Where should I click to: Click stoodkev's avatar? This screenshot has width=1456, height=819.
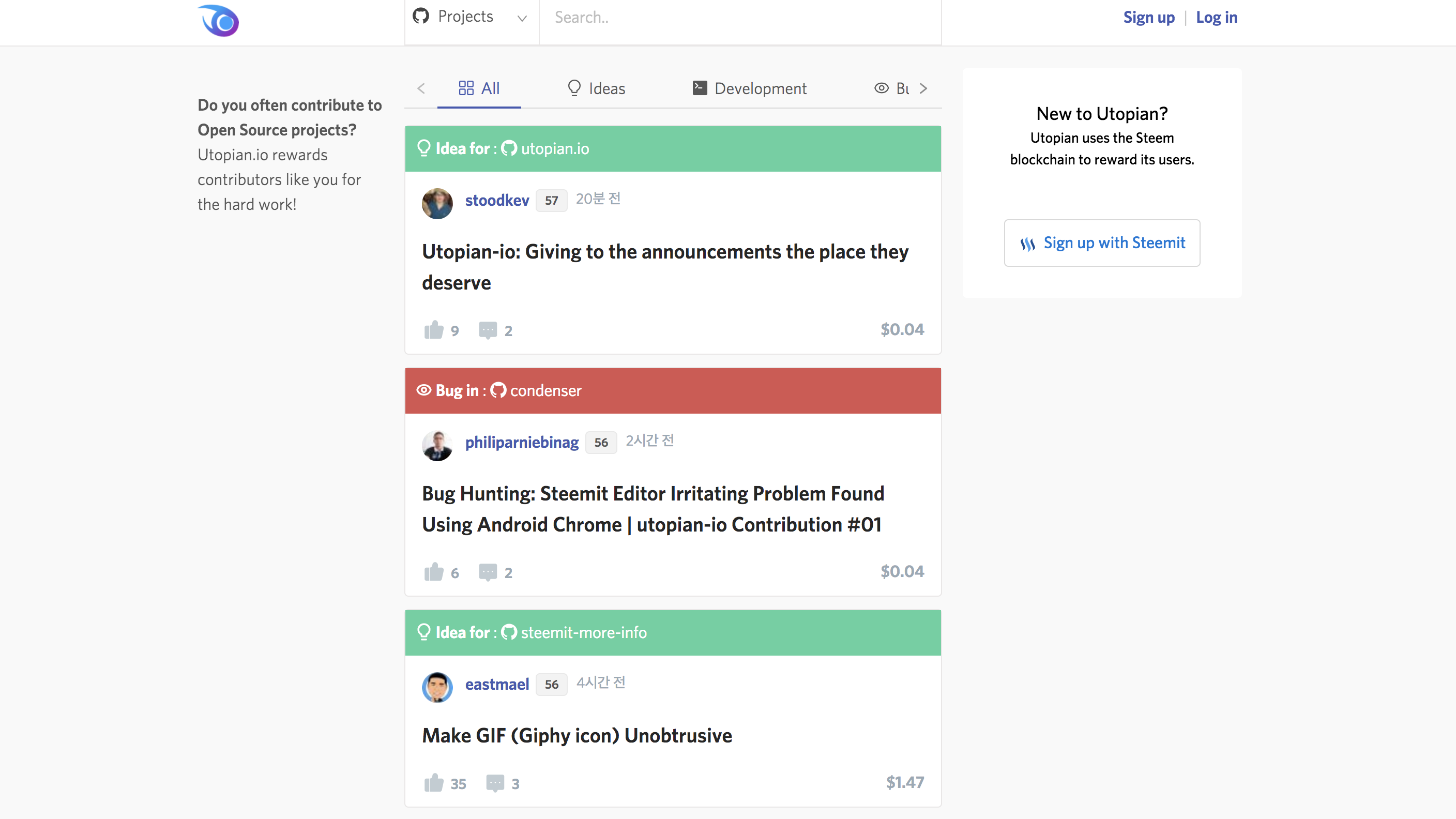[437, 204]
